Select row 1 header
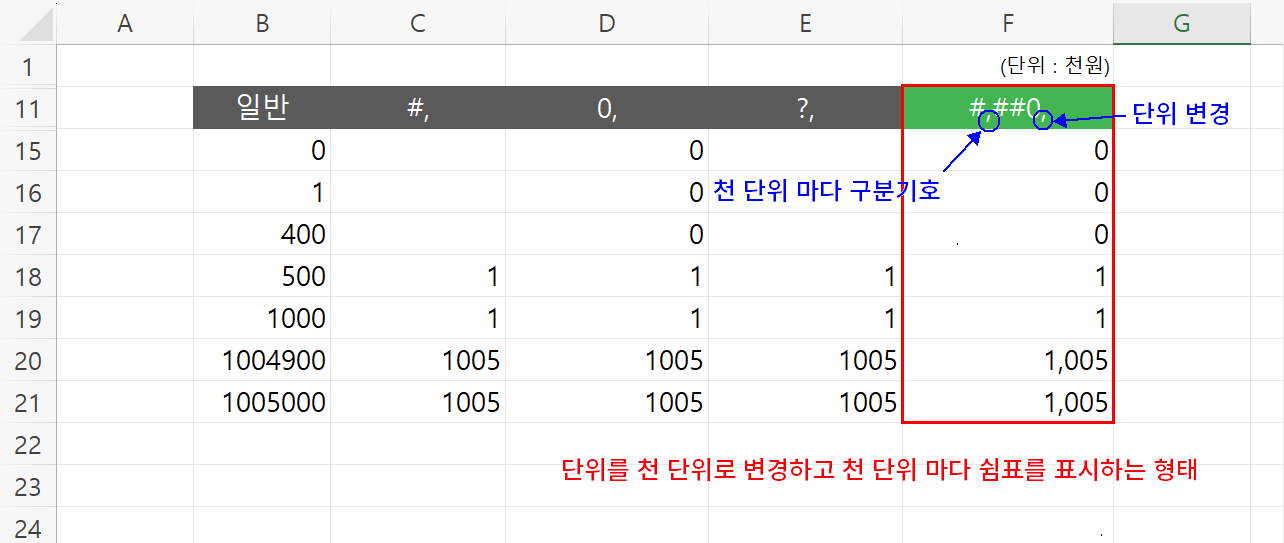The height and width of the screenshot is (543, 1284). click(x=28, y=66)
